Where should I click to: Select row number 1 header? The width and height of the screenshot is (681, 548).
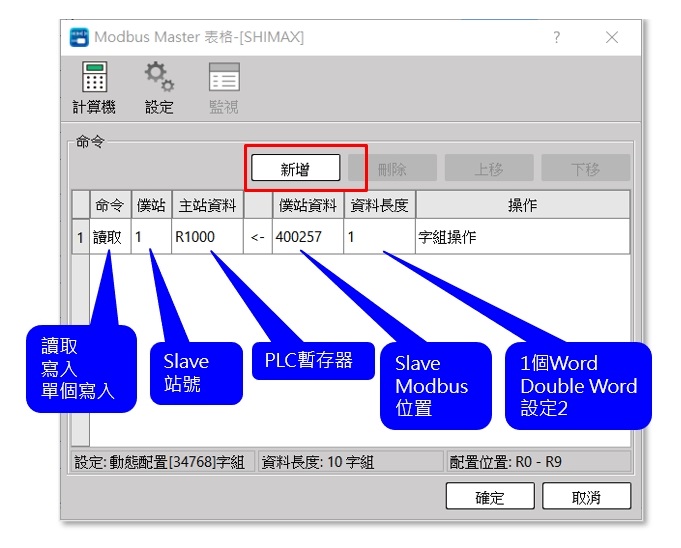(x=80, y=237)
